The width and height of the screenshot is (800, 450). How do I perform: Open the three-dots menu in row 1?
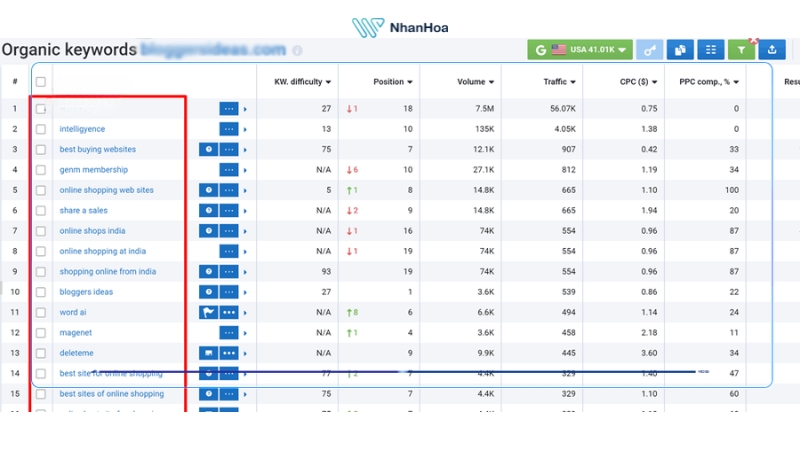[x=229, y=109]
